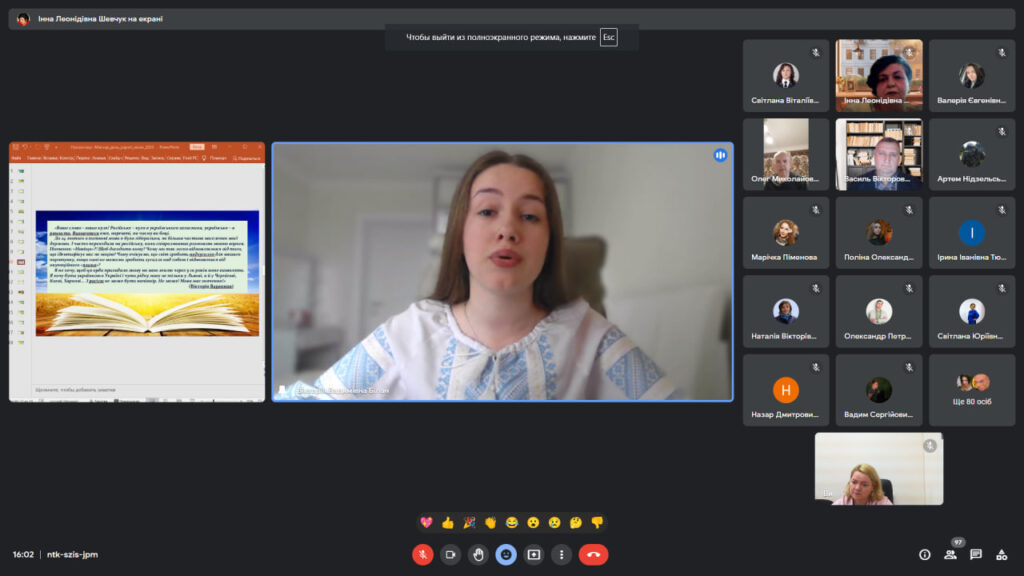Toggle the camera on or off
1024x576 pixels.
pyautogui.click(x=451, y=554)
